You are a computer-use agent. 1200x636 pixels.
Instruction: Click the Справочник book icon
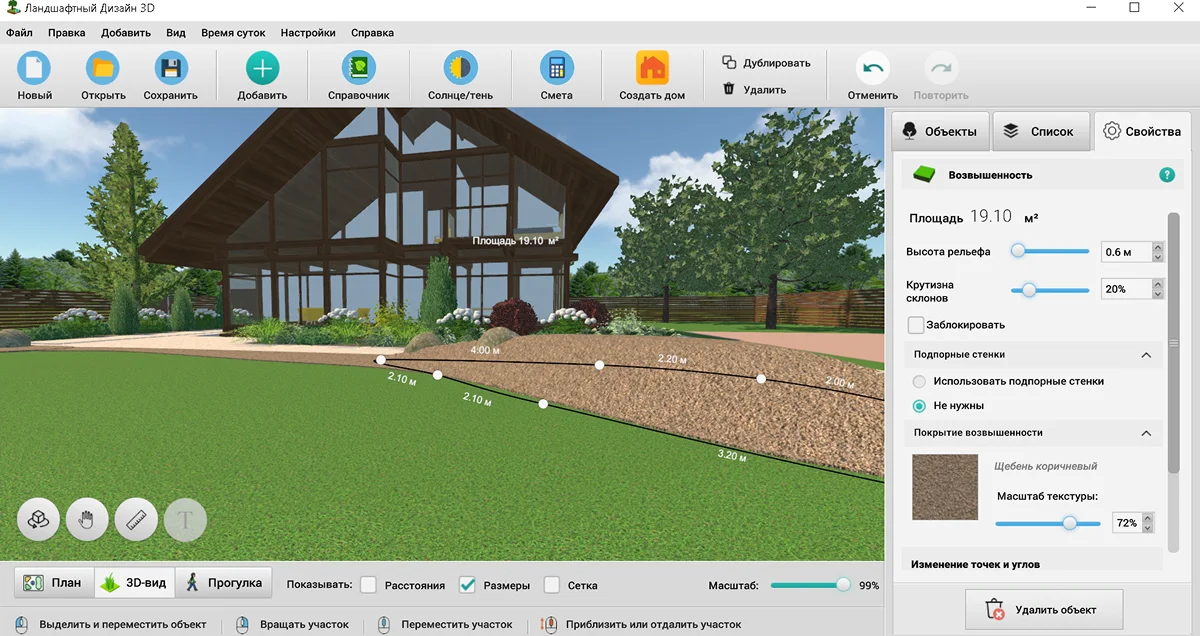358,68
